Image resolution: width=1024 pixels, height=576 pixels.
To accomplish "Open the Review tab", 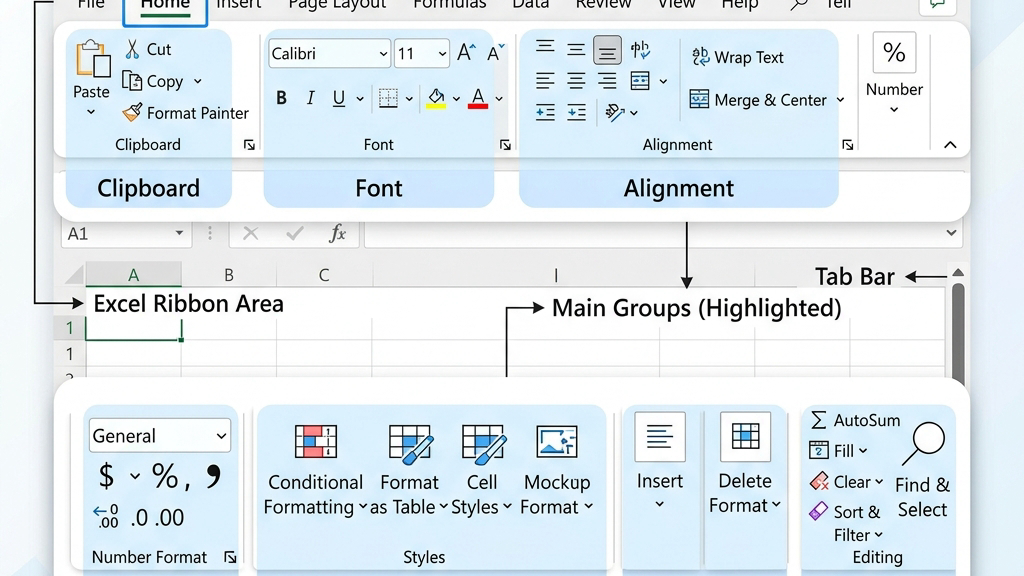I will coord(603,5).
